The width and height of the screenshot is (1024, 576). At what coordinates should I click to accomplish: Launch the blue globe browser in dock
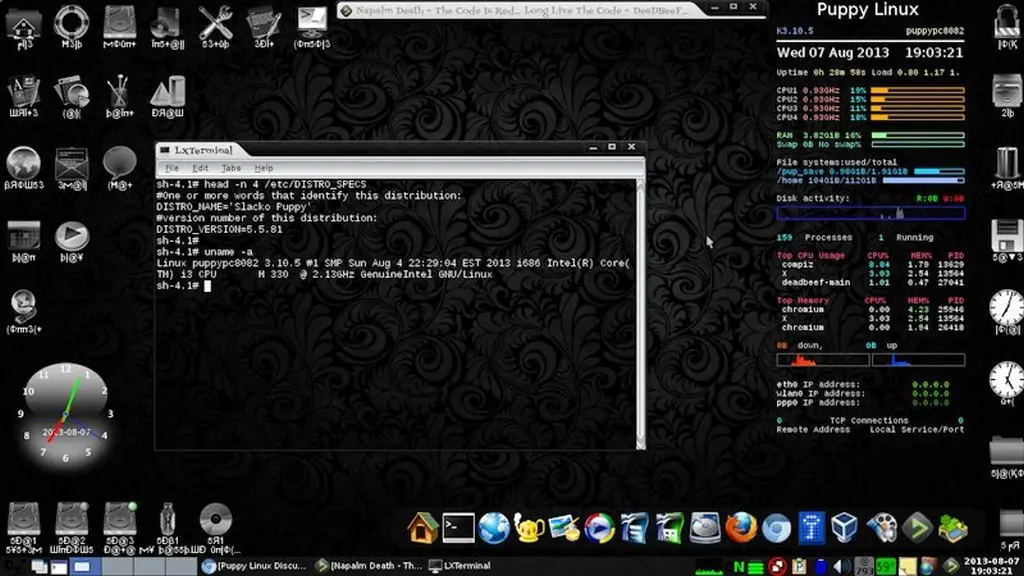pyautogui.click(x=494, y=528)
